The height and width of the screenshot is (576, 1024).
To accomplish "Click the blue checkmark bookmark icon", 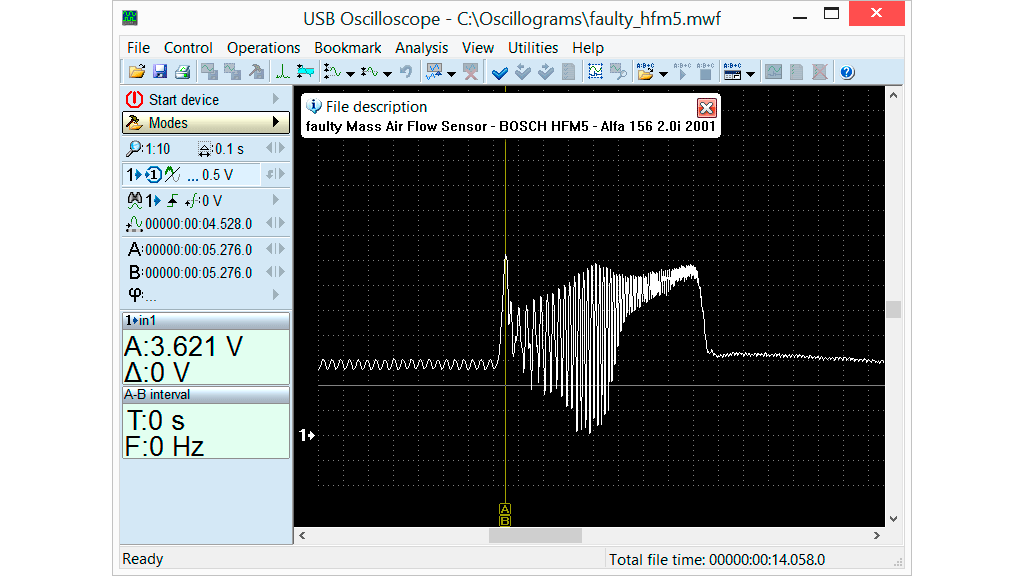I will point(500,72).
